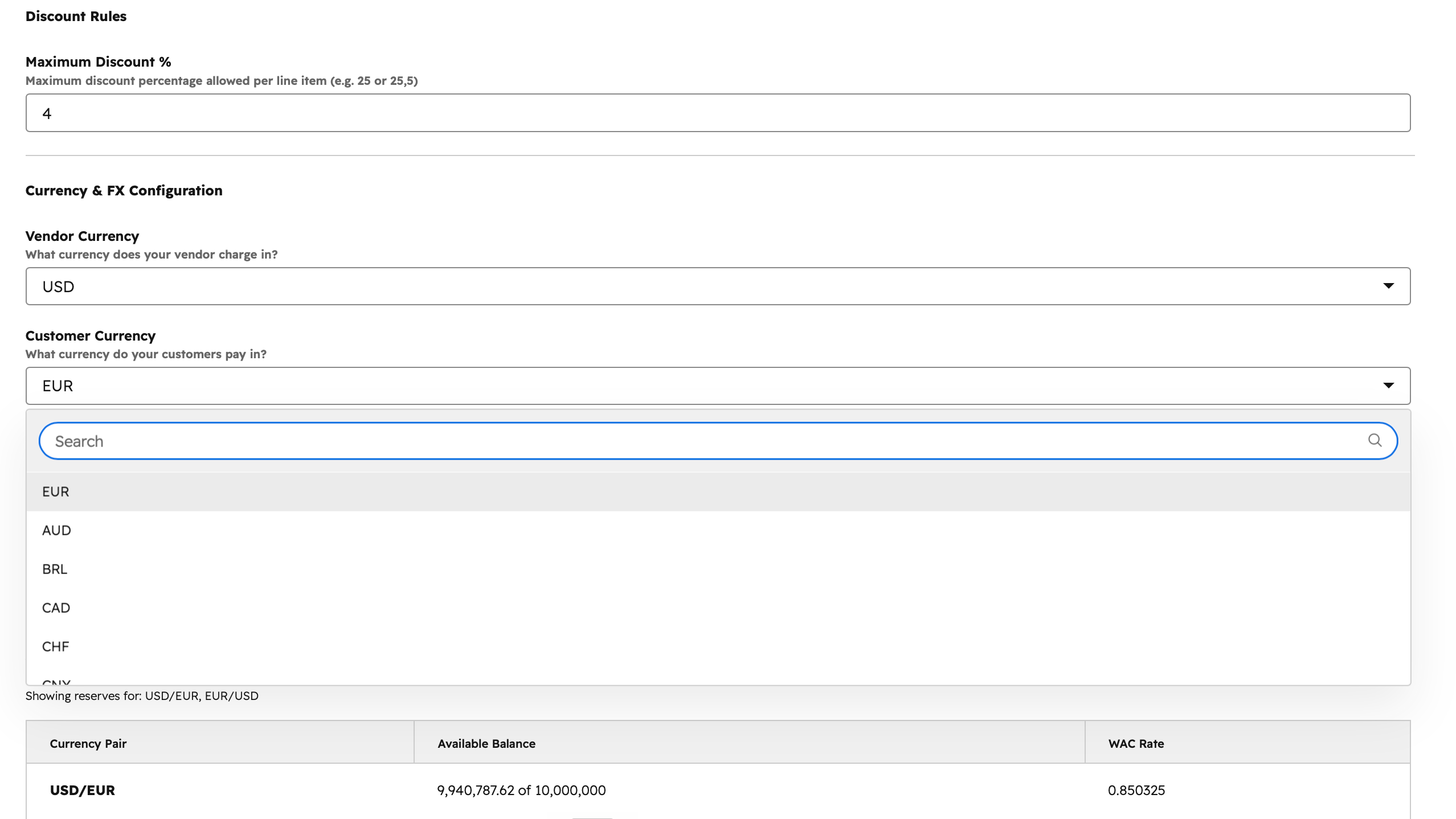Click the 'Showing reserves for' text line
Viewport: 1456px width, 819px height.
point(142,695)
